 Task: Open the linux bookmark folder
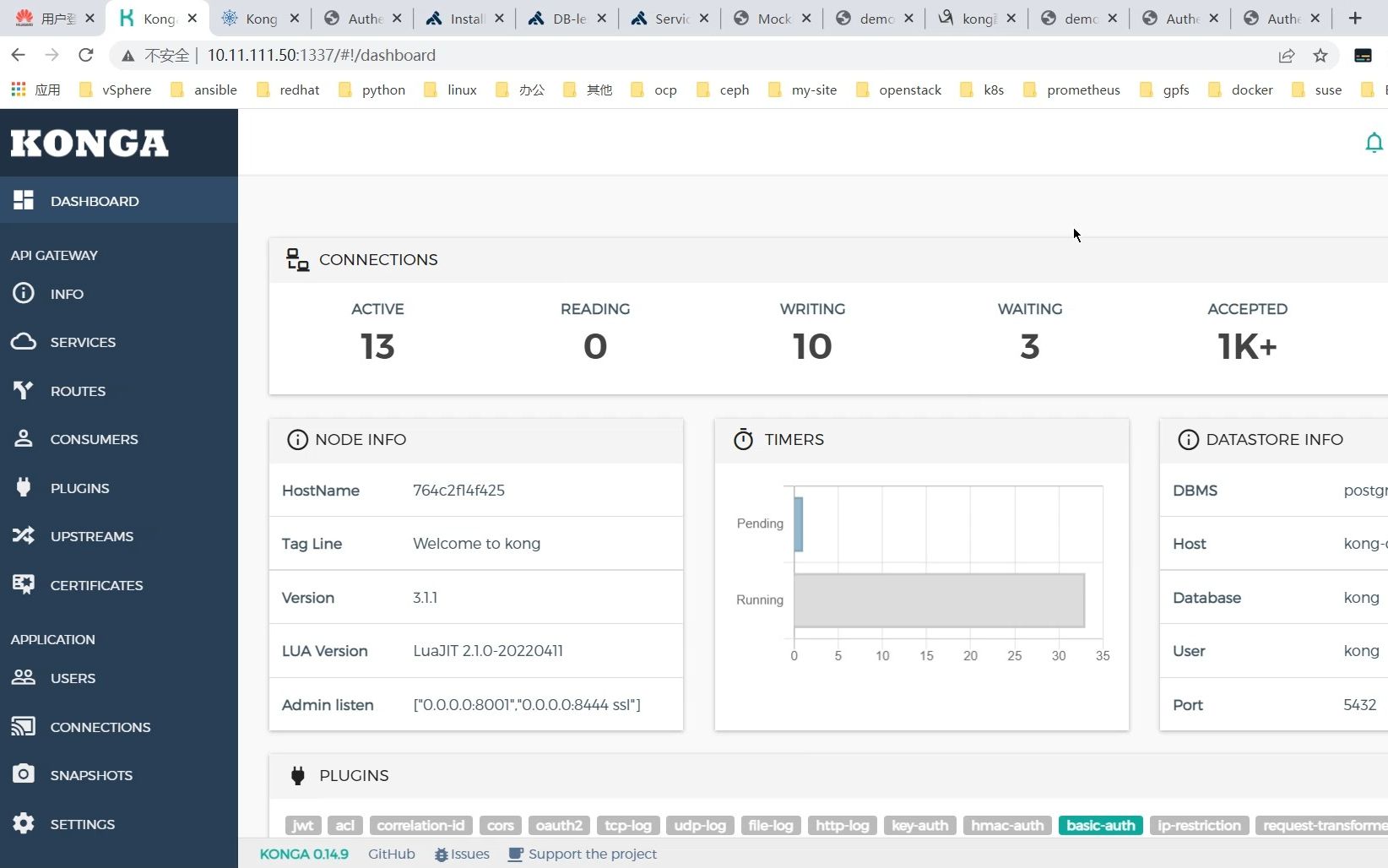pos(451,90)
